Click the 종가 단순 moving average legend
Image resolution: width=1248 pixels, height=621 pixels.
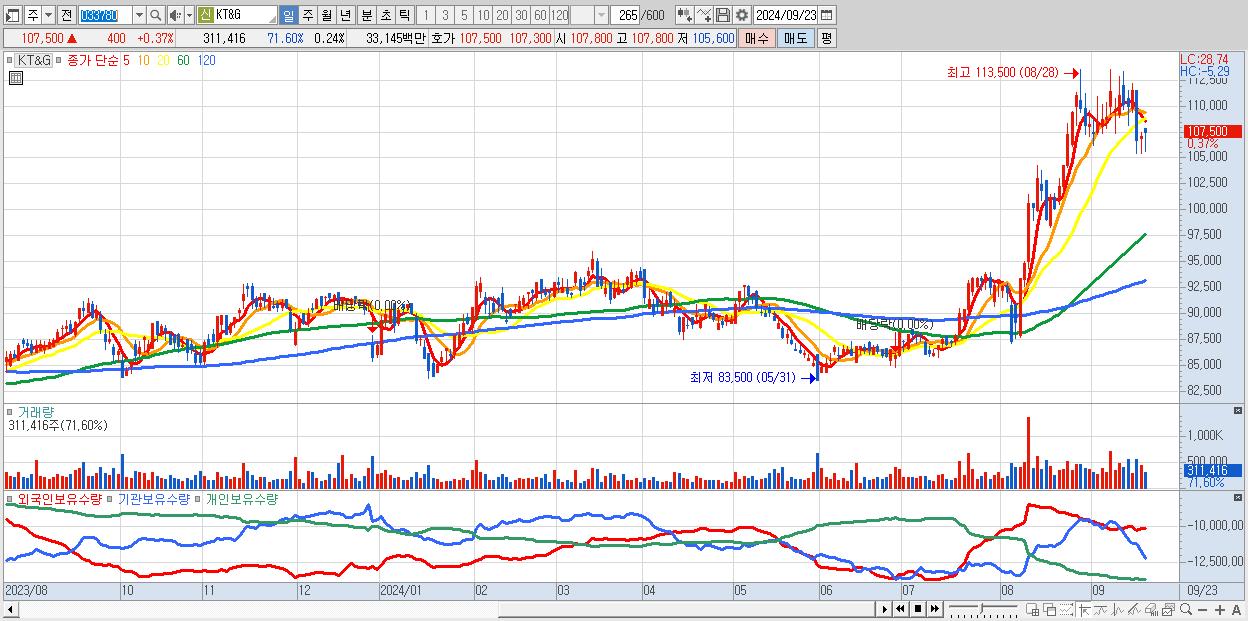pyautogui.click(x=93, y=60)
